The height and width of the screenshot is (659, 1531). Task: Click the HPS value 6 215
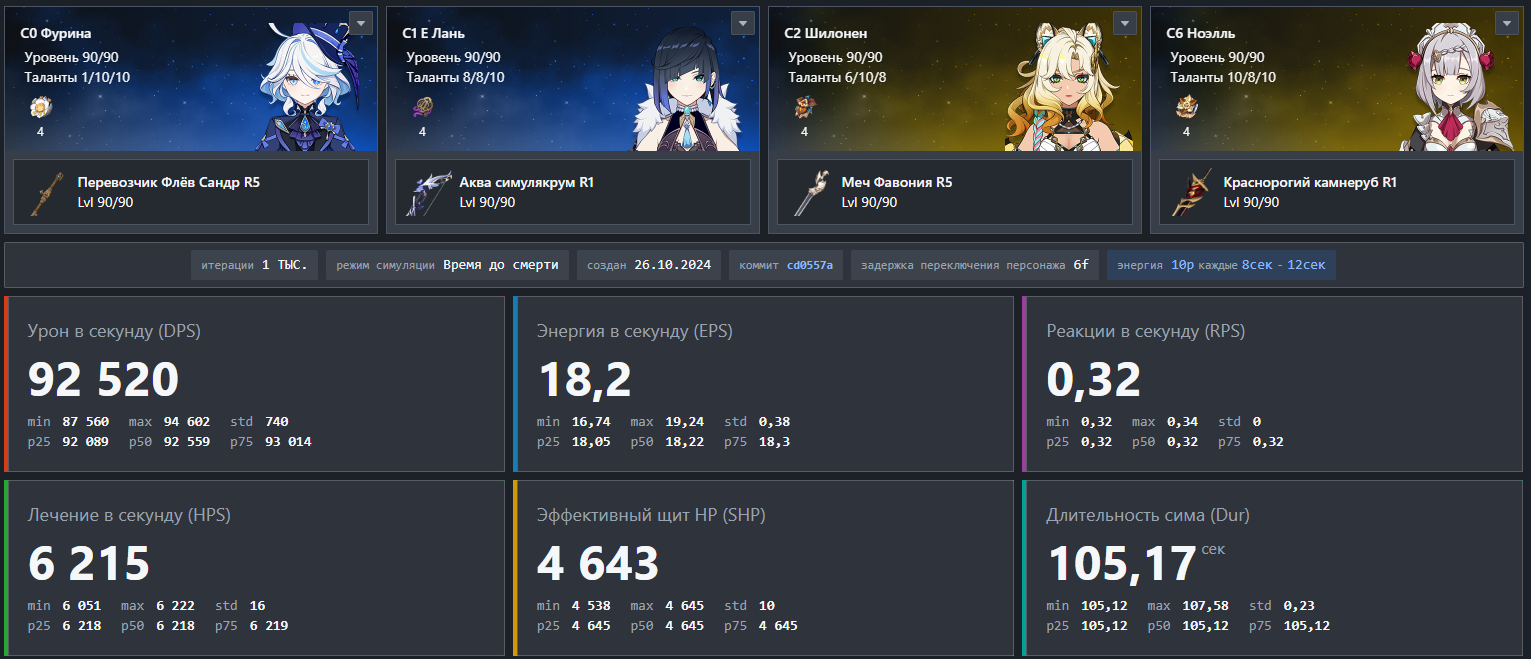click(x=89, y=564)
